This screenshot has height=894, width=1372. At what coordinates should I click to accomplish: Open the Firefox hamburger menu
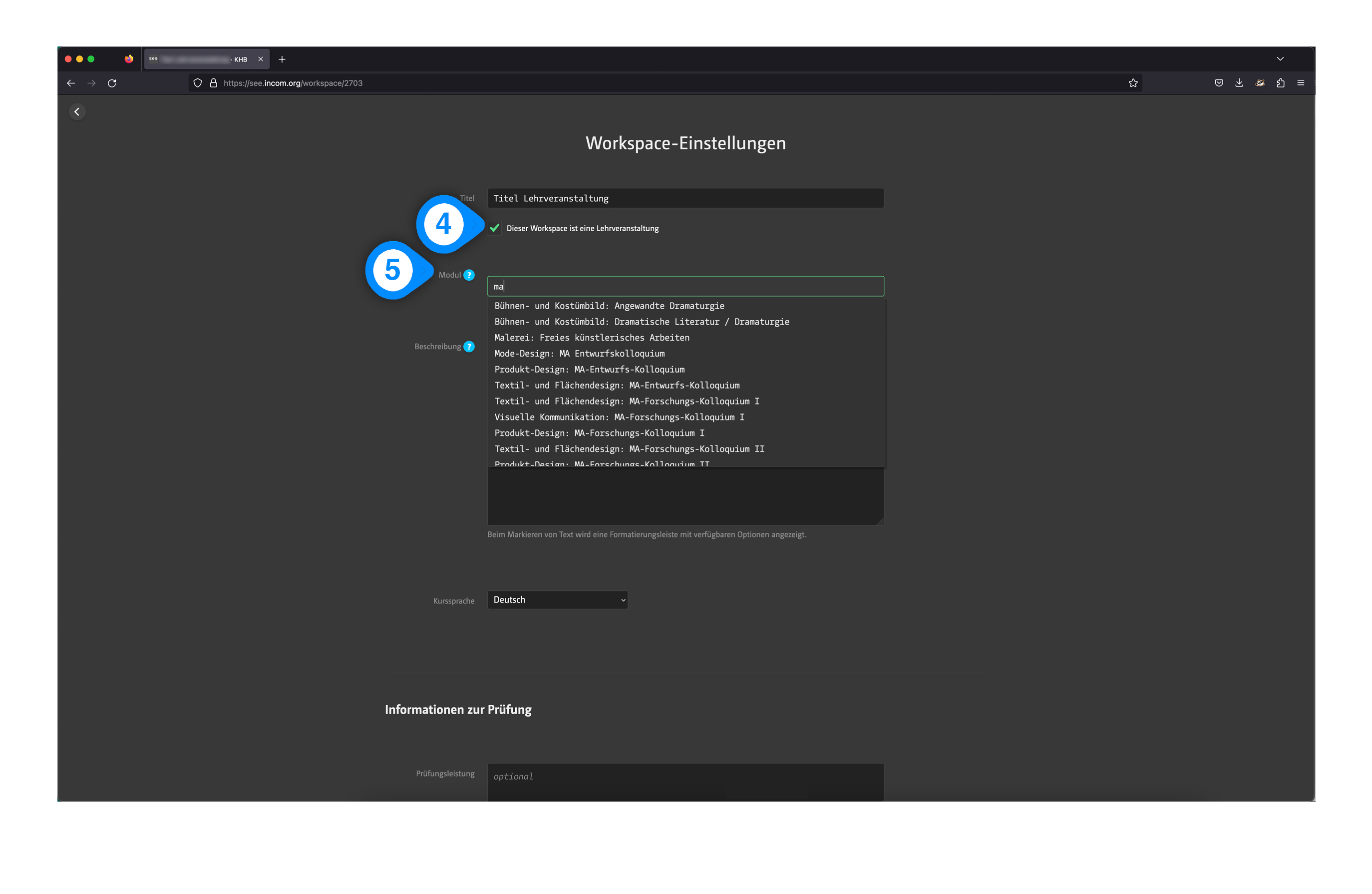click(1301, 83)
